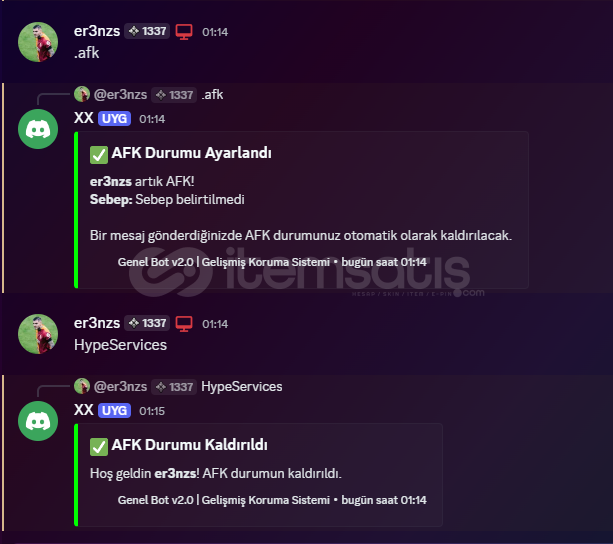Click small reply avatar before @er3nzs HypeServices

pos(82,386)
